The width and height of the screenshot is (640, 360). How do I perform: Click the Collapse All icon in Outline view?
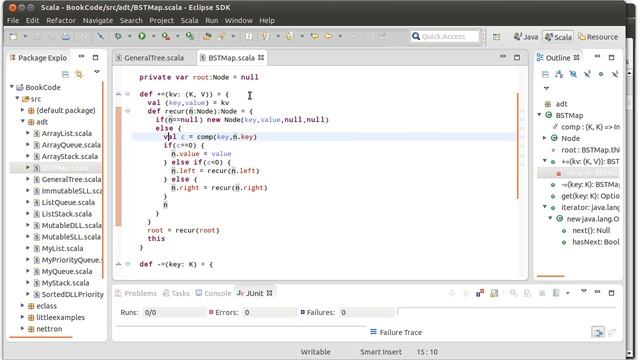point(545,74)
